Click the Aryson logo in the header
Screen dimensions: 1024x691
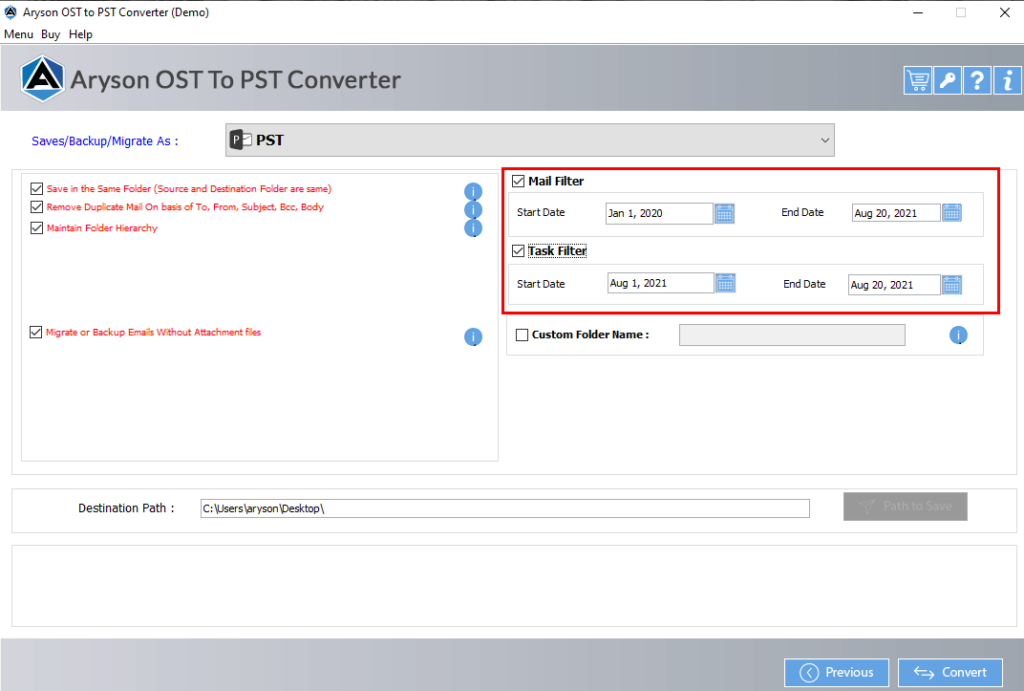pyautogui.click(x=42, y=79)
